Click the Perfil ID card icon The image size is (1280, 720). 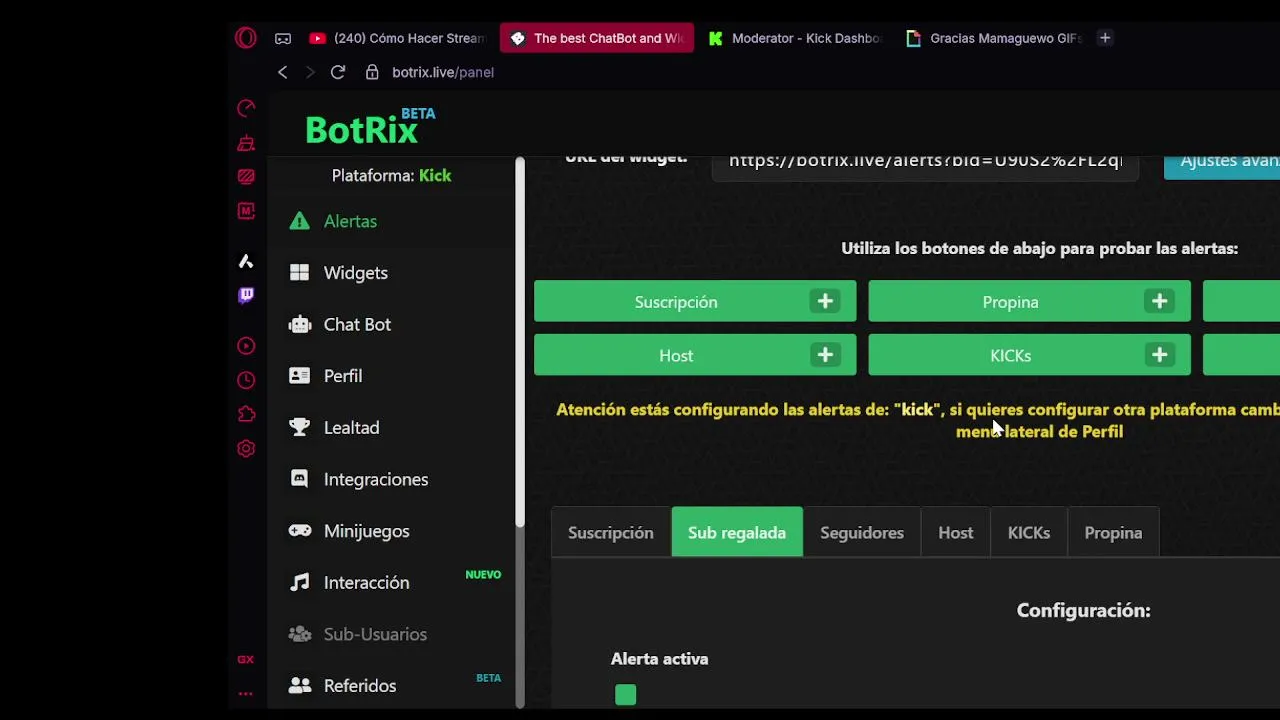(x=299, y=376)
